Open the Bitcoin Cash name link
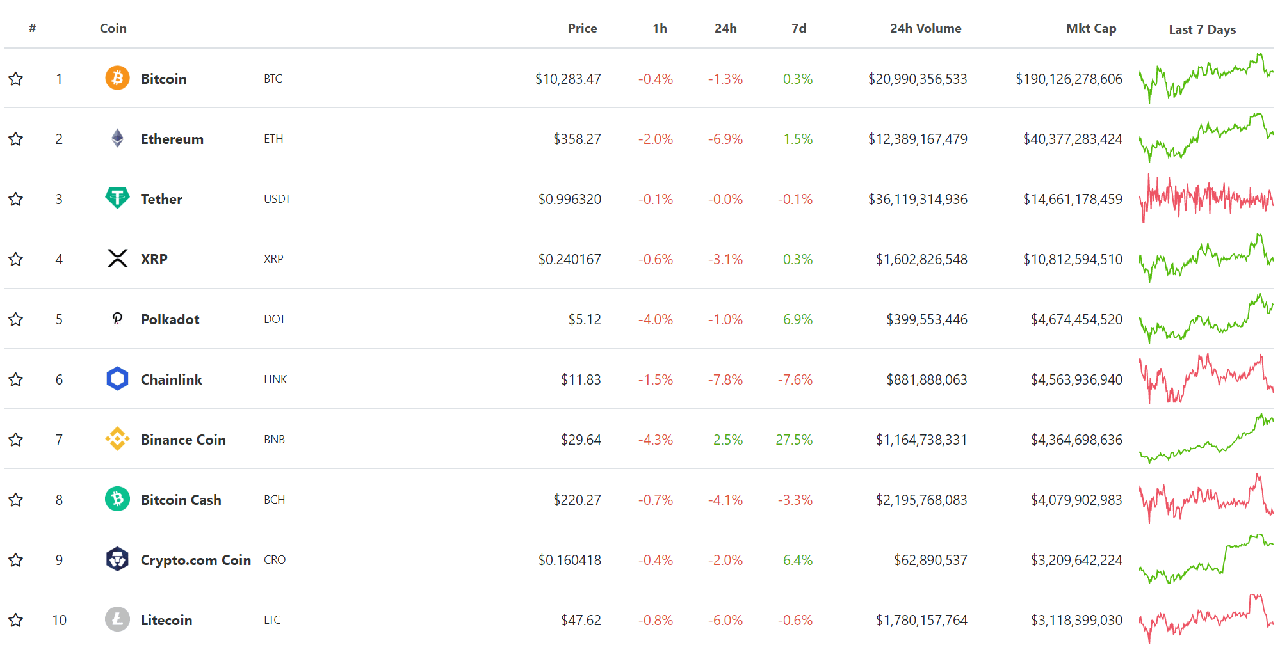The width and height of the screenshot is (1280, 652). pyautogui.click(x=181, y=499)
